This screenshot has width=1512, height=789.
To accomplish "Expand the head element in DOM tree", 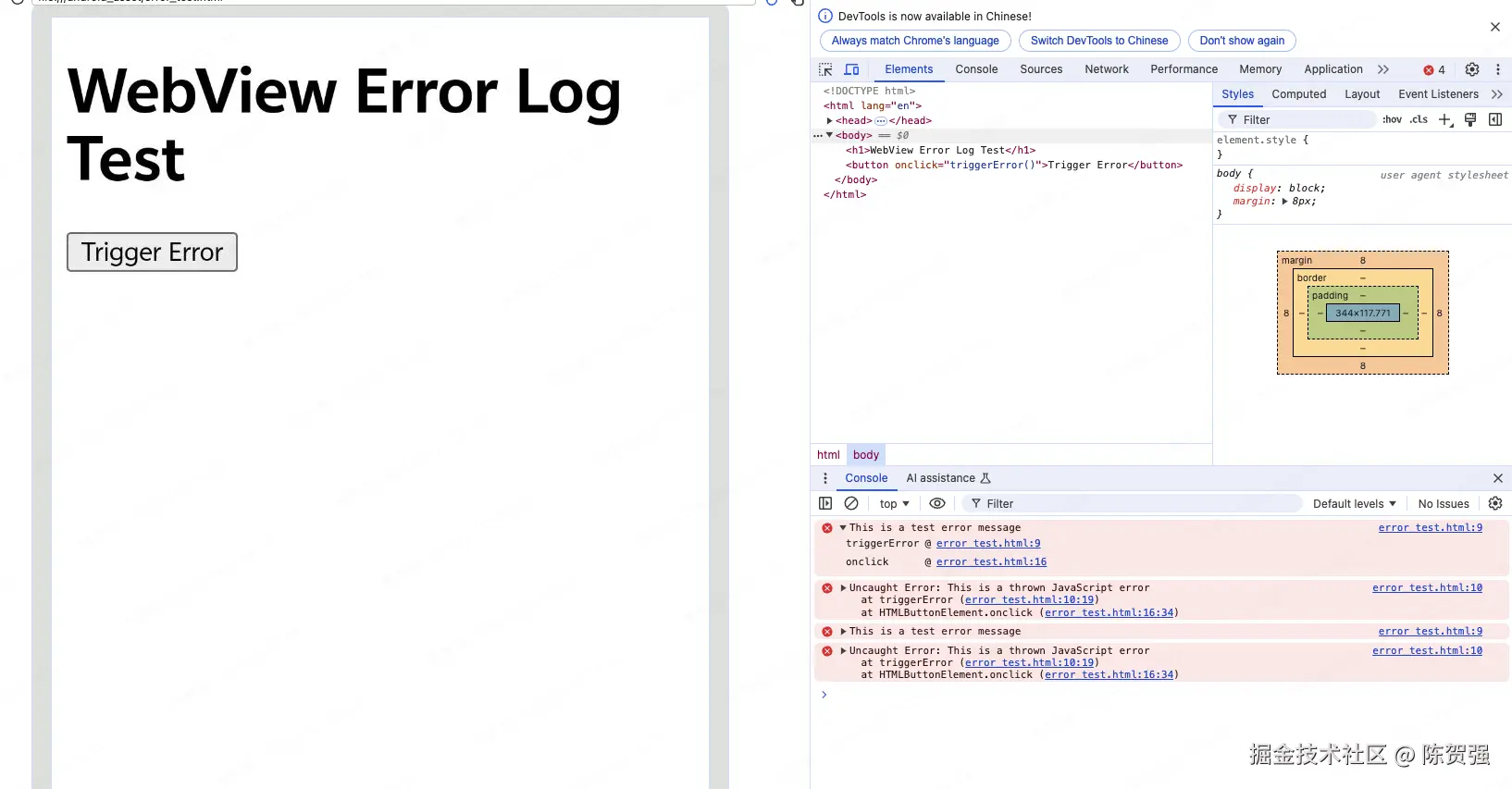I will click(830, 120).
